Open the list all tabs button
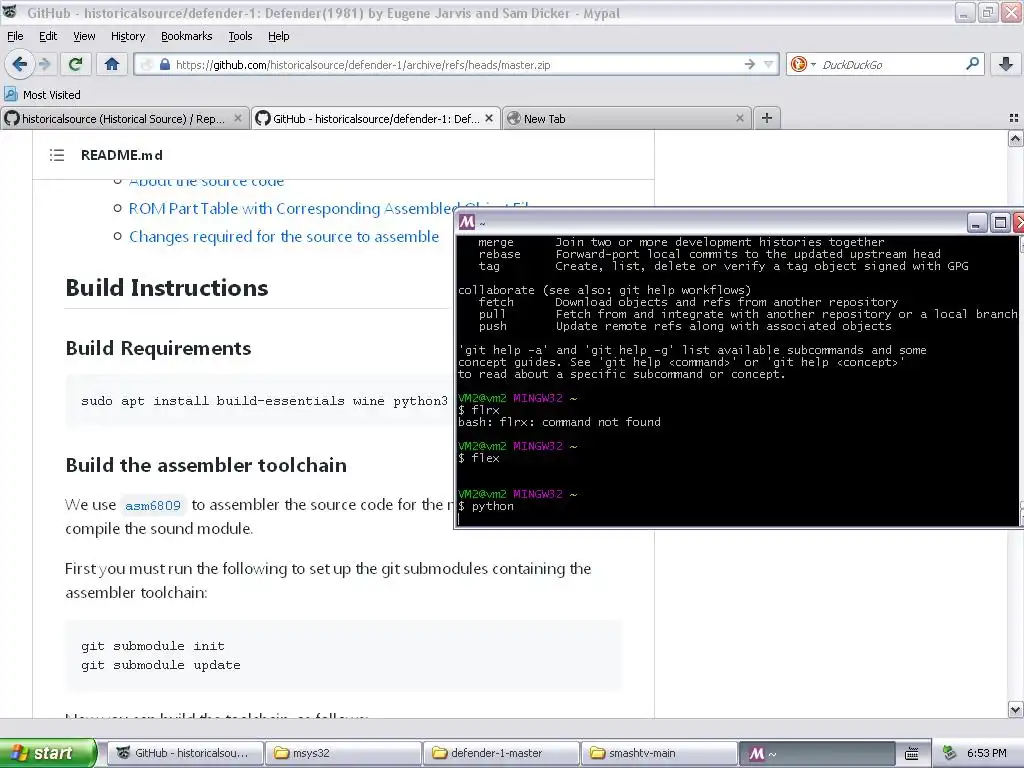Viewport: 1024px width, 768px height. tap(1014, 118)
